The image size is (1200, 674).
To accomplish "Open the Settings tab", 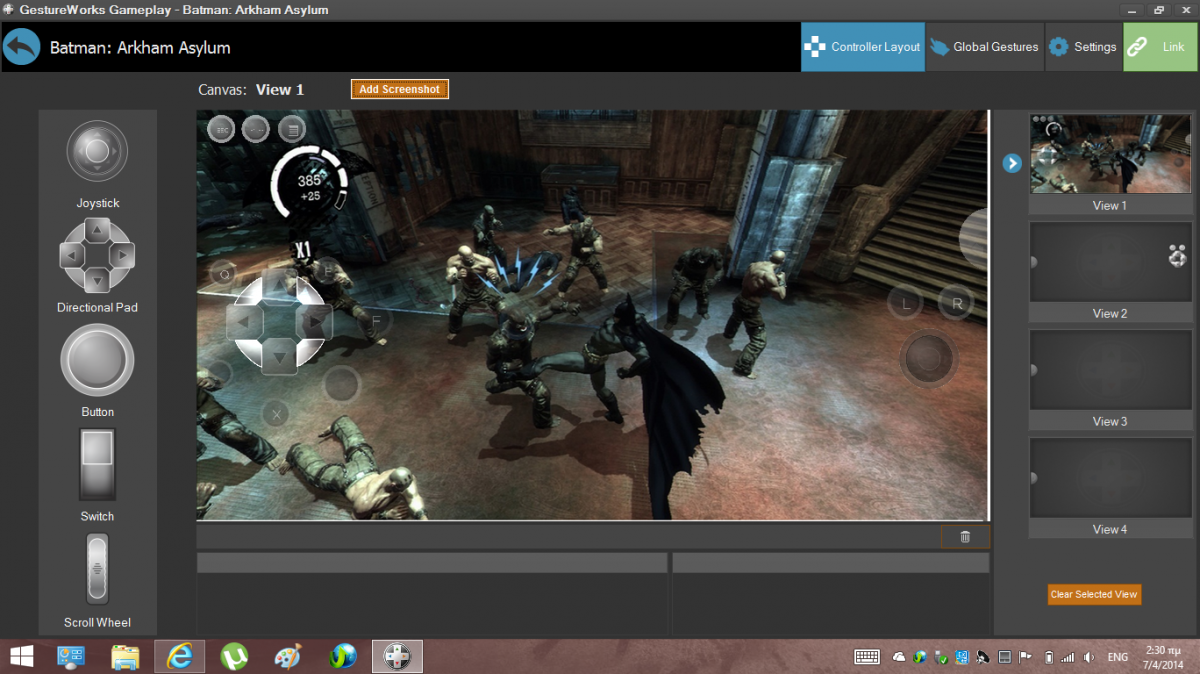I will 1083,47.
